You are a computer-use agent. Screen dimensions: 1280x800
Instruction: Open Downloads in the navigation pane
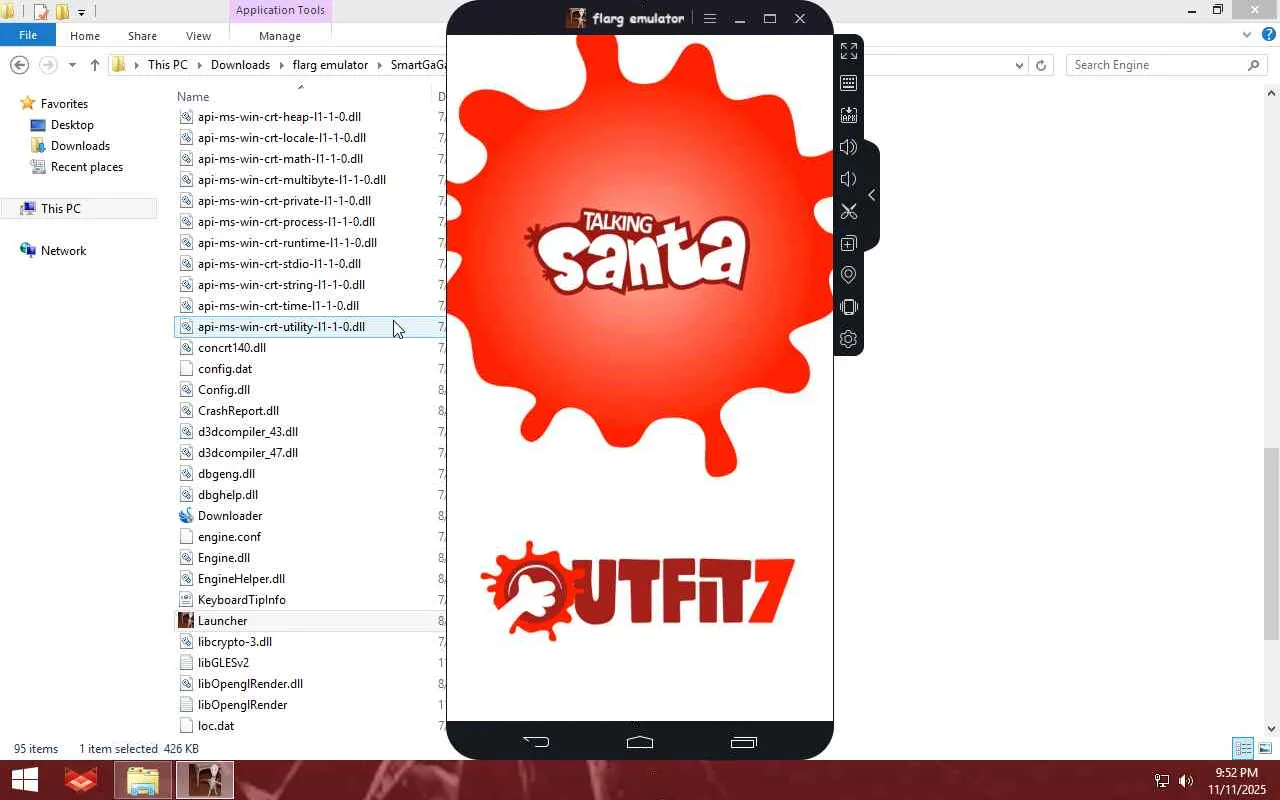point(80,146)
